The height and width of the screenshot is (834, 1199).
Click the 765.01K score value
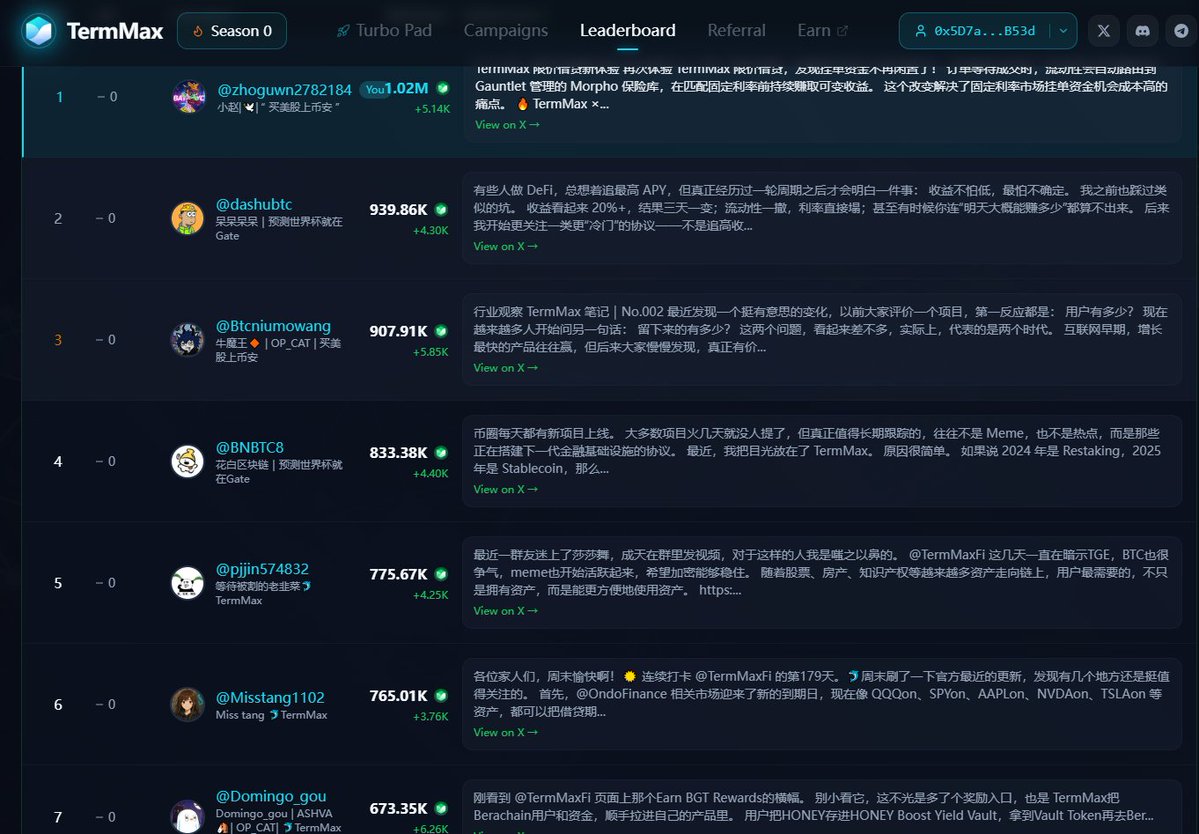point(398,696)
